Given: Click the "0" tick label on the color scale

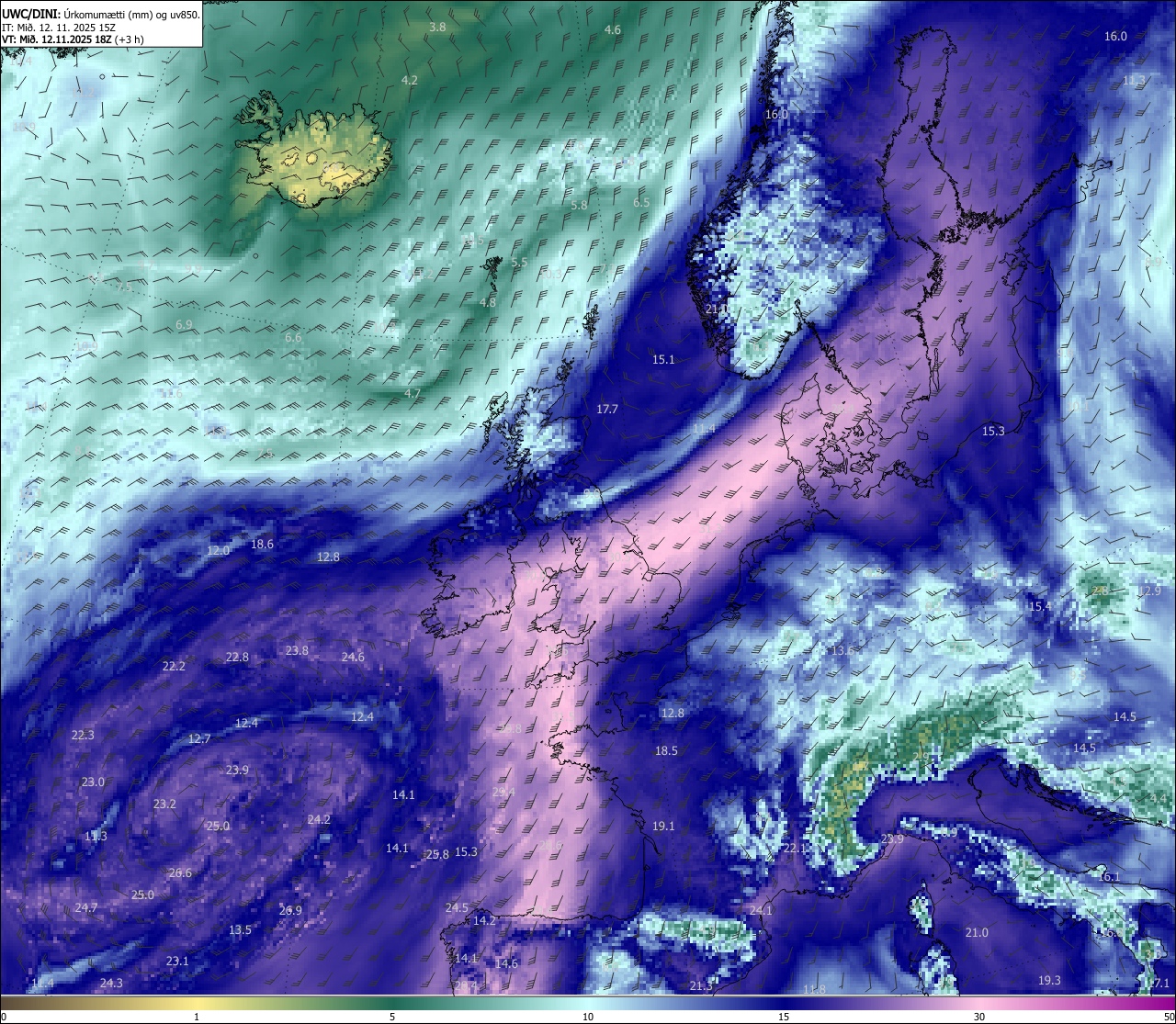Looking at the screenshot, I should click(x=4, y=1017).
